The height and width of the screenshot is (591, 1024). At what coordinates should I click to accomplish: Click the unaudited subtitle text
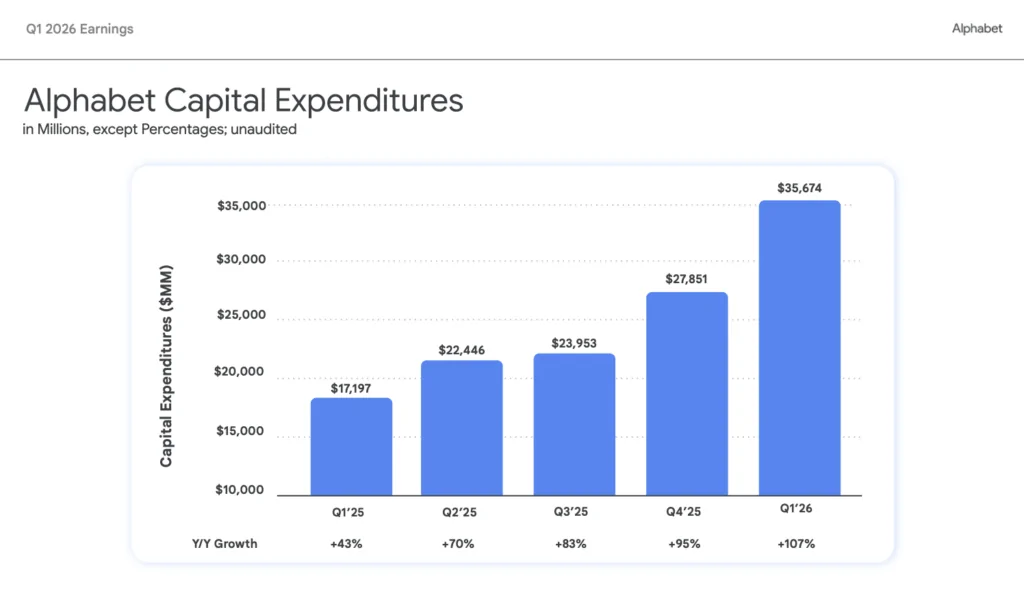[x=263, y=129]
